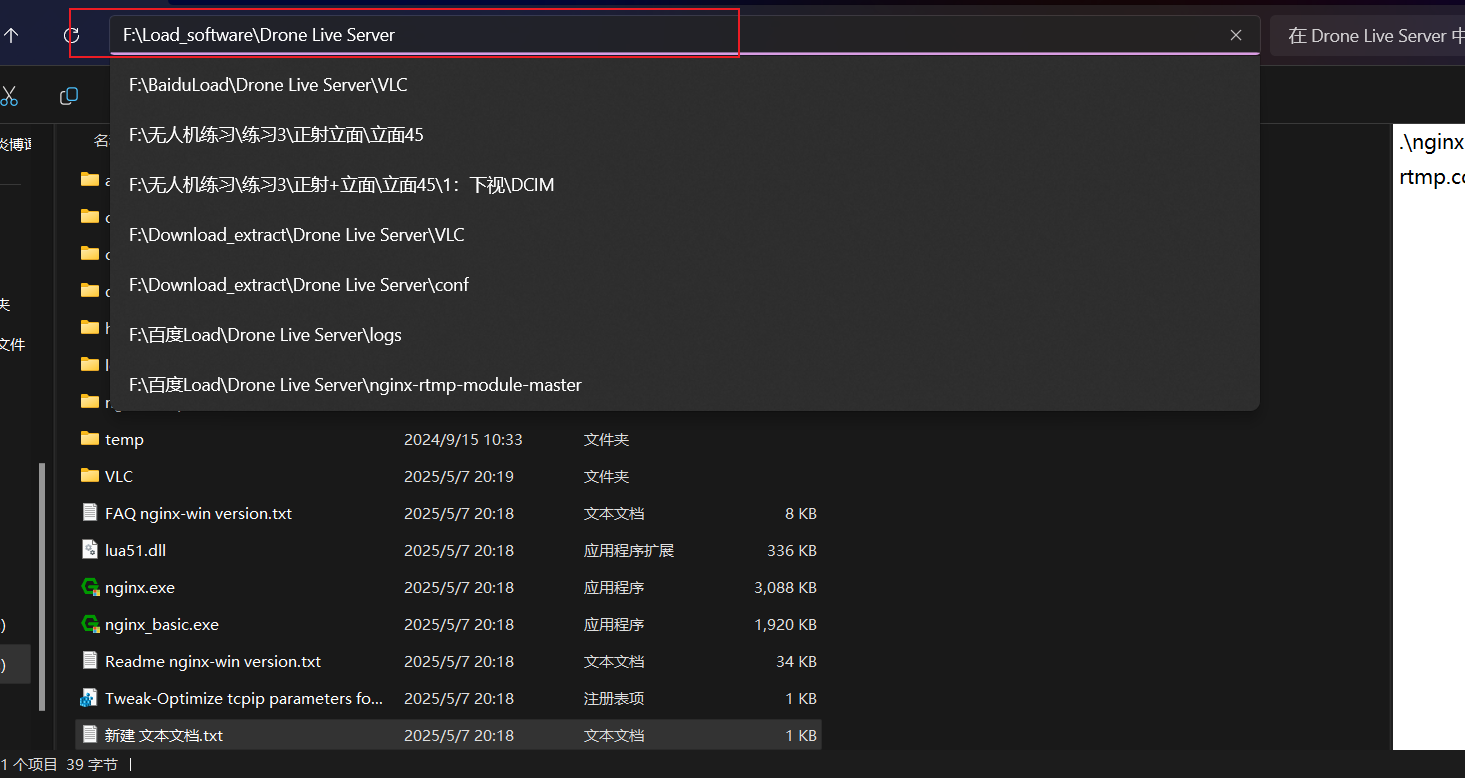Select the file name nginx_basic.exe

[162, 624]
